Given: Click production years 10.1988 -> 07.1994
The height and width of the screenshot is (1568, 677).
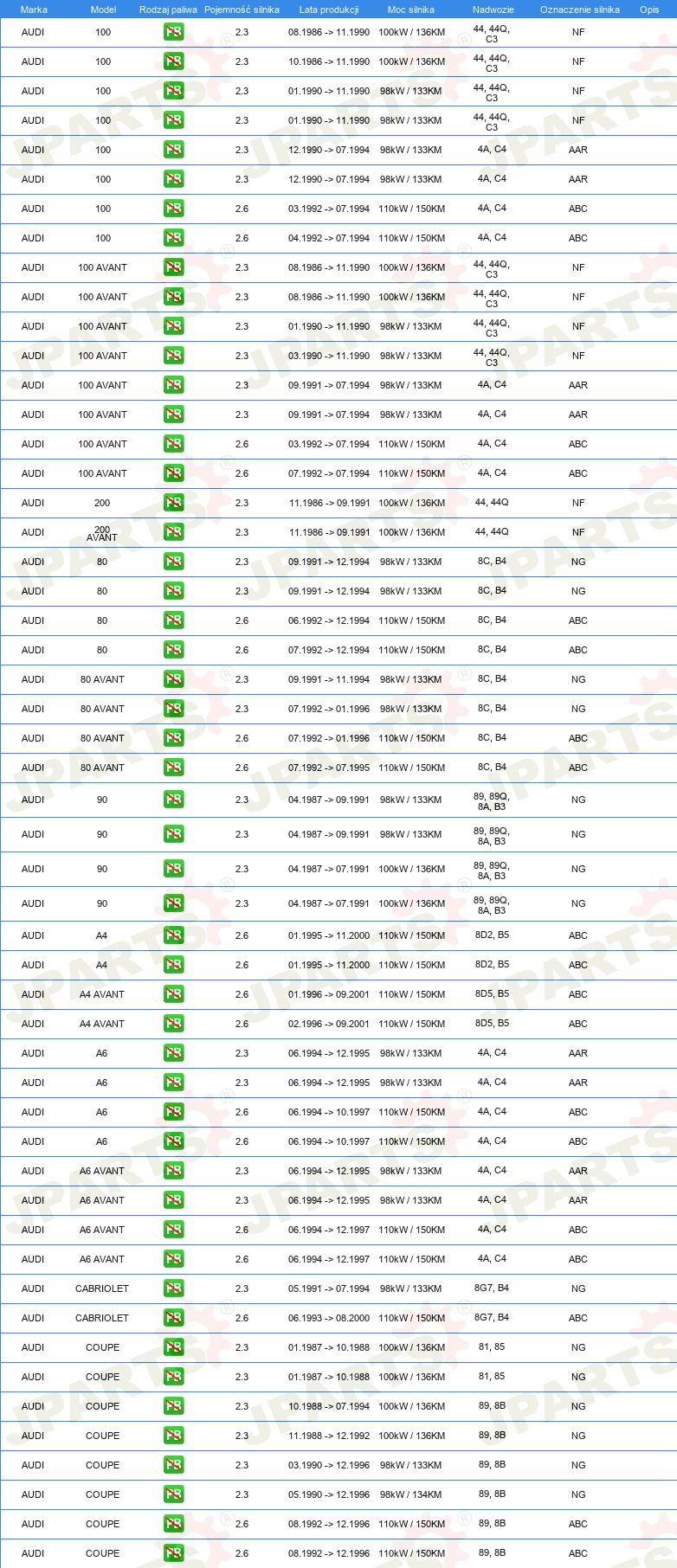Looking at the screenshot, I should [329, 1406].
